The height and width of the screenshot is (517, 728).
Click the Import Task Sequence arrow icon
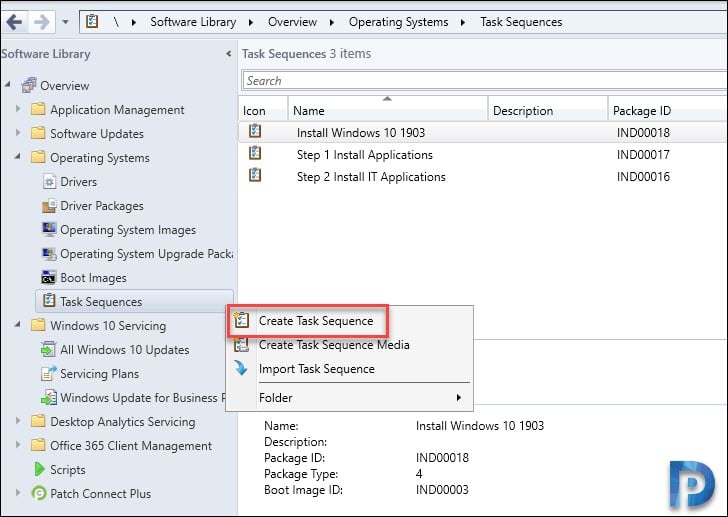click(x=241, y=368)
